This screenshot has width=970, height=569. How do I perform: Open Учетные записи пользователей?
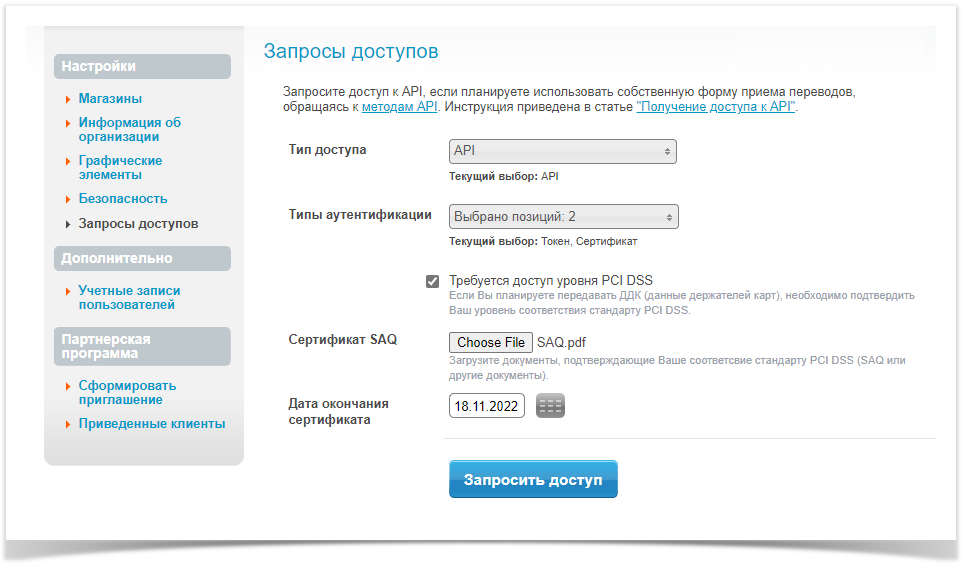tap(129, 298)
